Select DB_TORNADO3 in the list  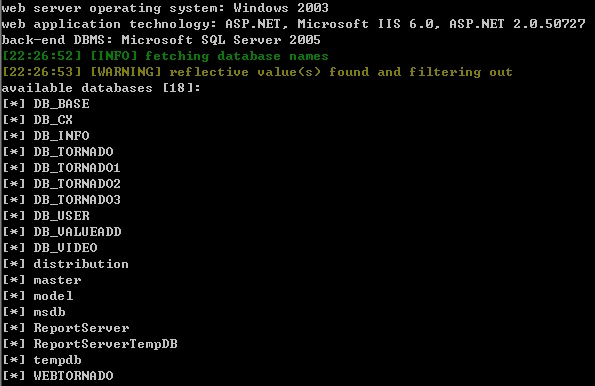[77, 200]
